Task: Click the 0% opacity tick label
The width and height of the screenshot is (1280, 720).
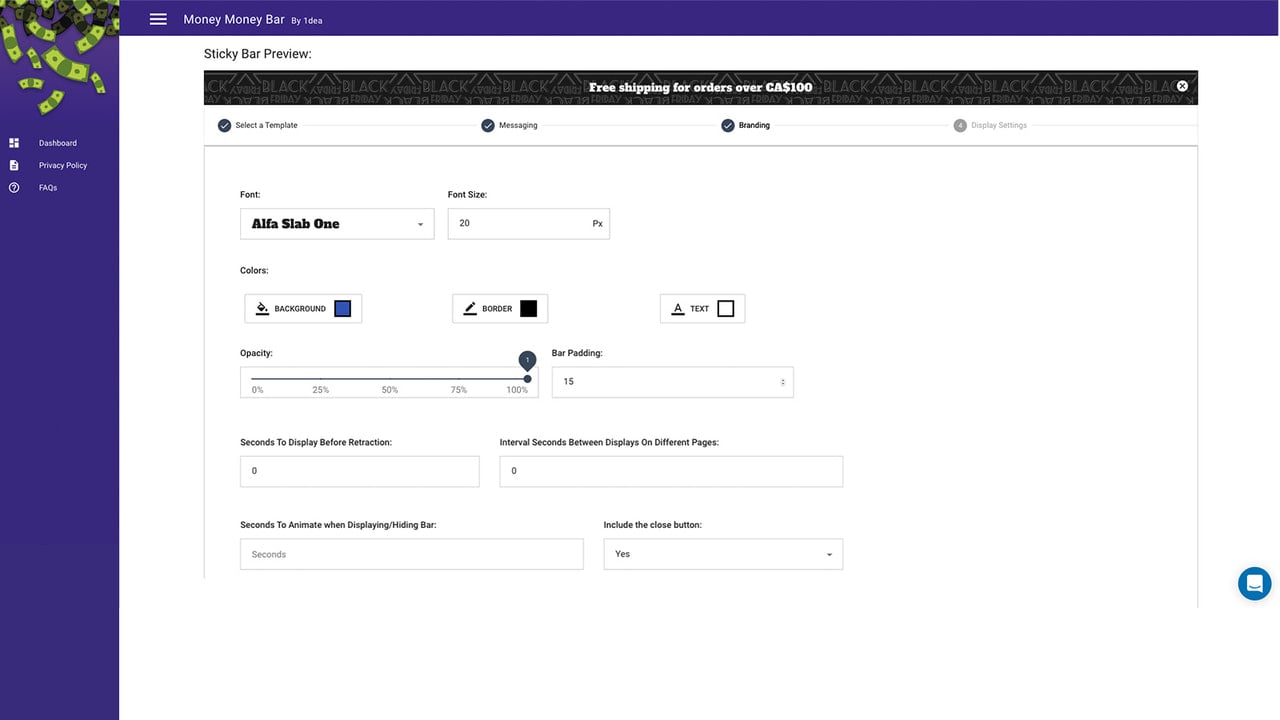Action: (257, 390)
